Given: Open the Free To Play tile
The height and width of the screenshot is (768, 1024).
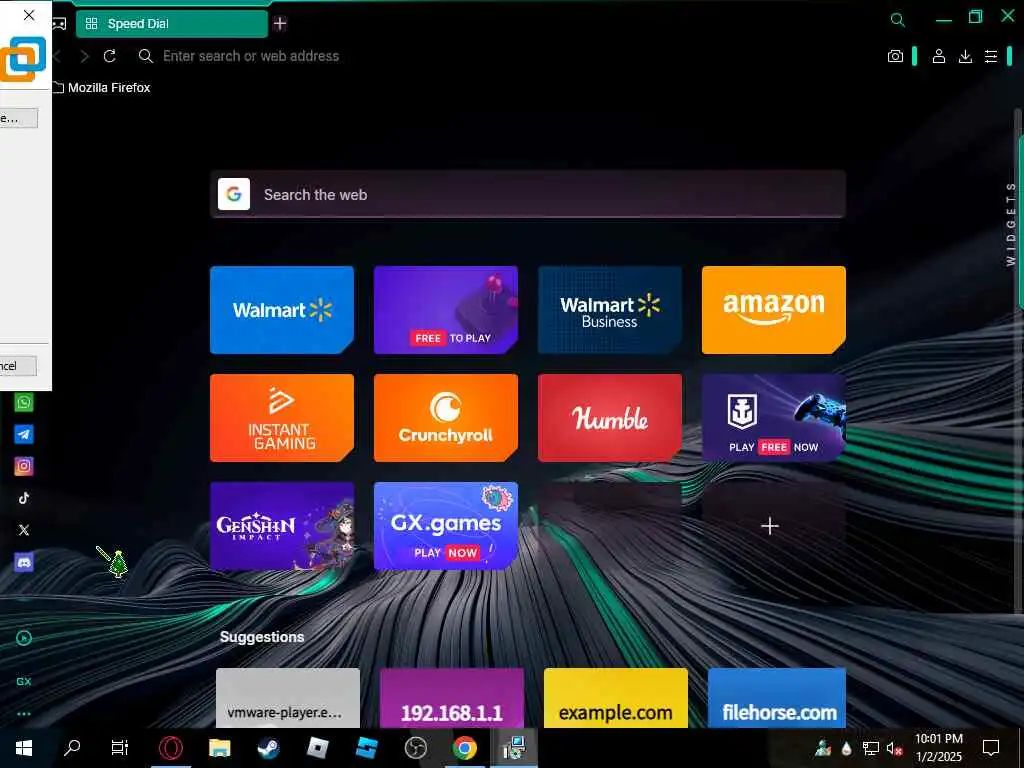Looking at the screenshot, I should point(445,310).
